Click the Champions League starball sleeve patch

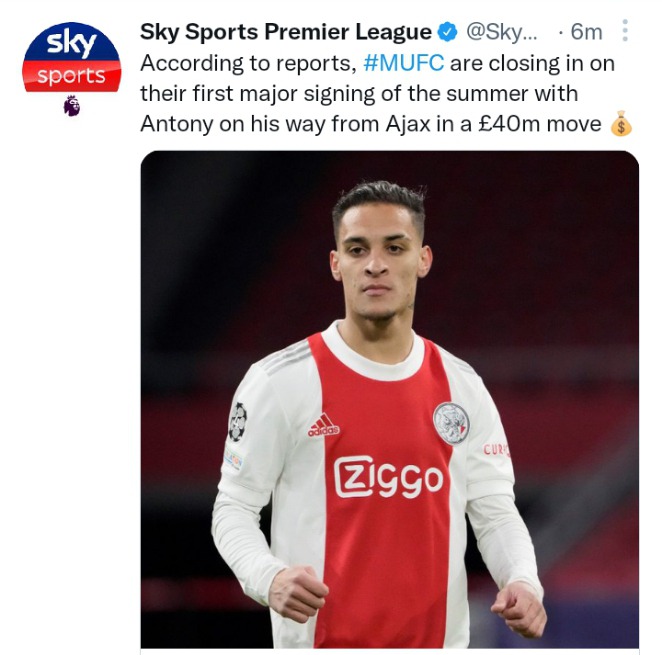[237, 421]
